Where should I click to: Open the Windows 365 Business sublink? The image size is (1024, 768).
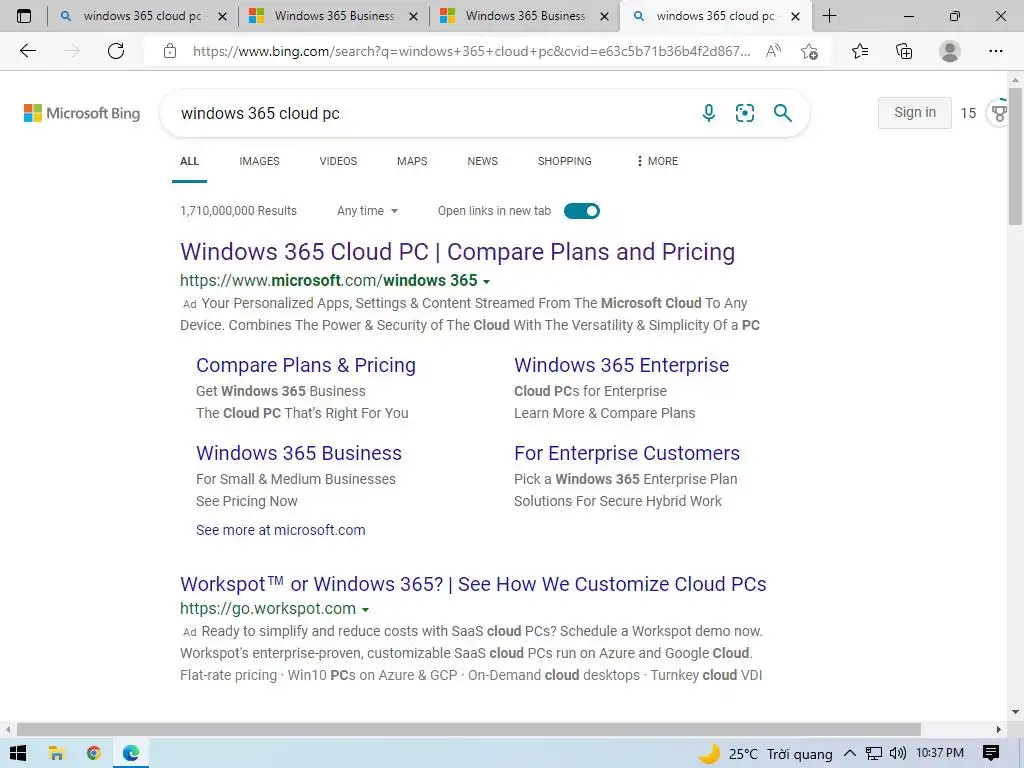298,453
